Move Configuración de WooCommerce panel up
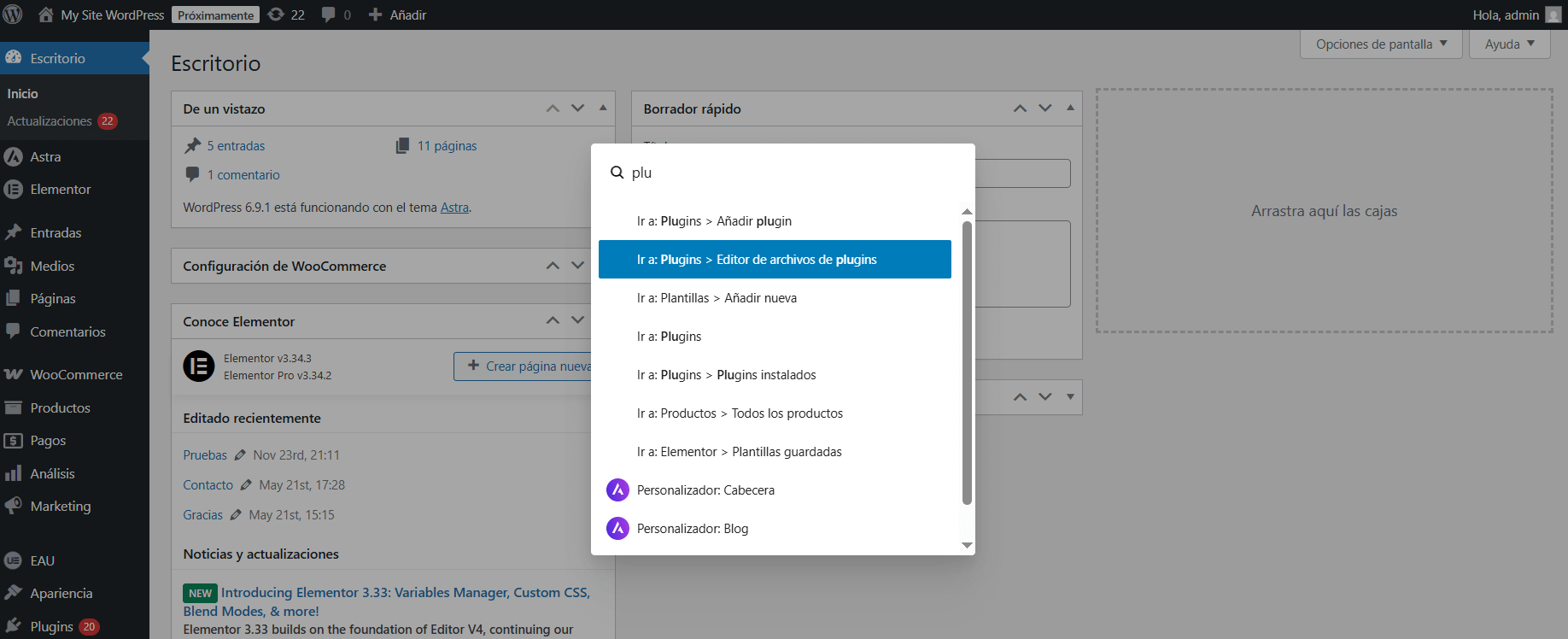The height and width of the screenshot is (639, 1568). pyautogui.click(x=553, y=266)
